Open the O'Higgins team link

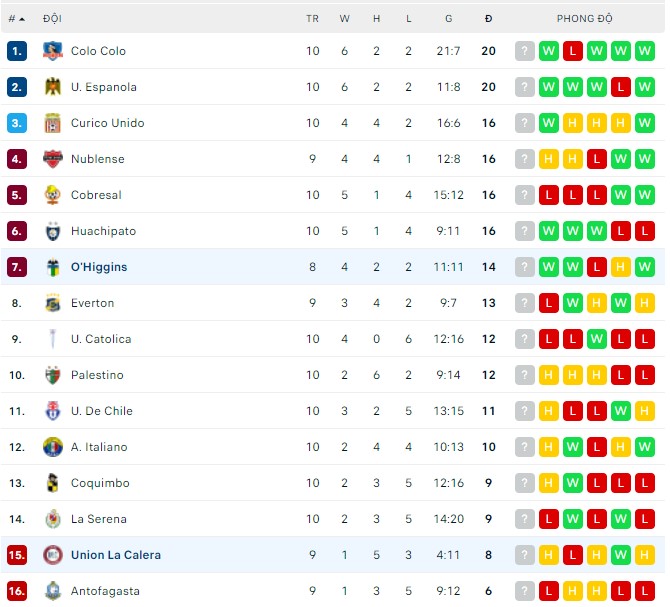[x=99, y=267]
